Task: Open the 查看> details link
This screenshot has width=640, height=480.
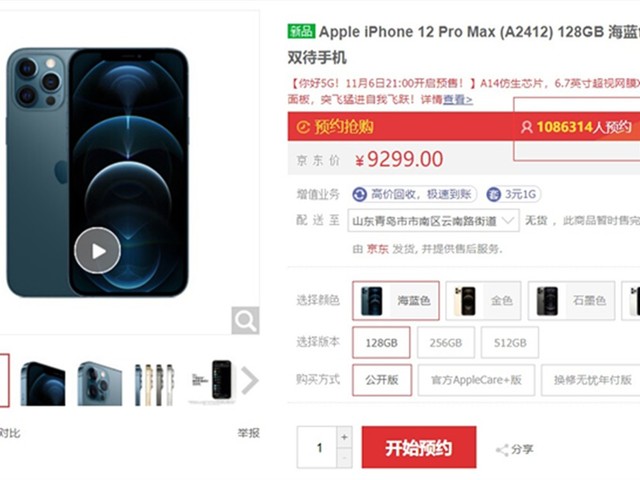Action: [458, 99]
